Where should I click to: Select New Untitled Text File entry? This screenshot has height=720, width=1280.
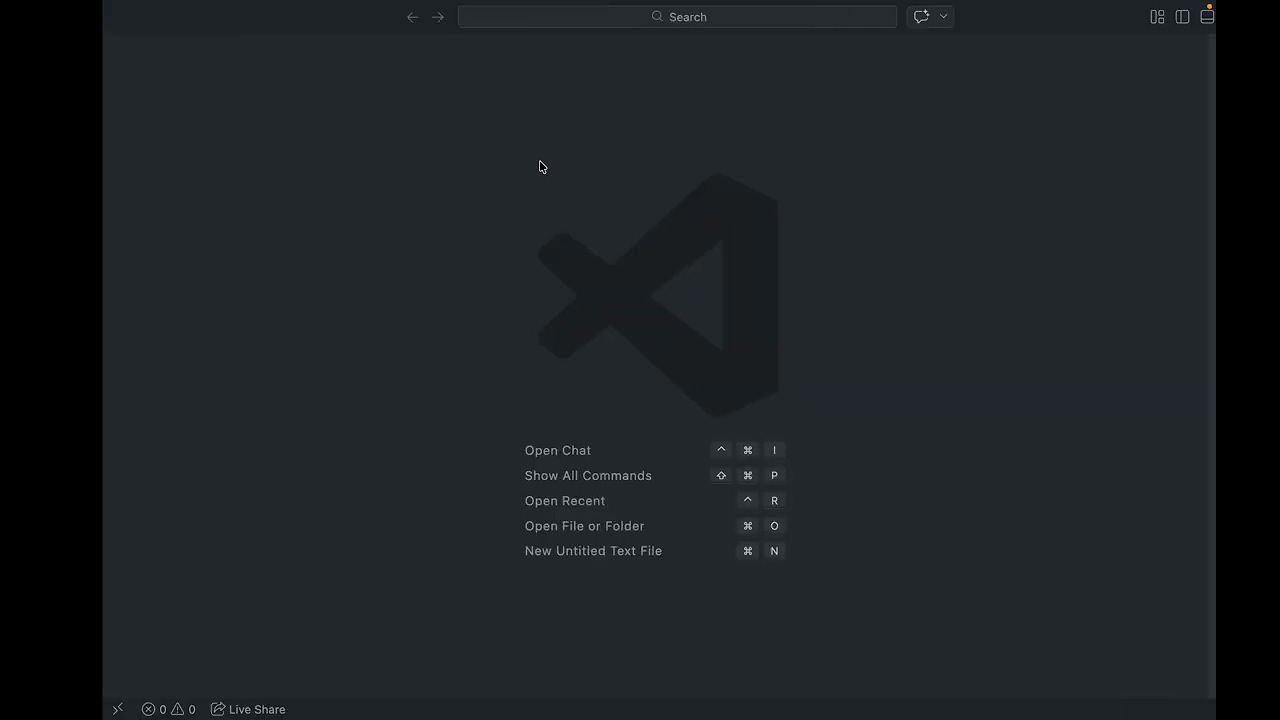point(594,551)
